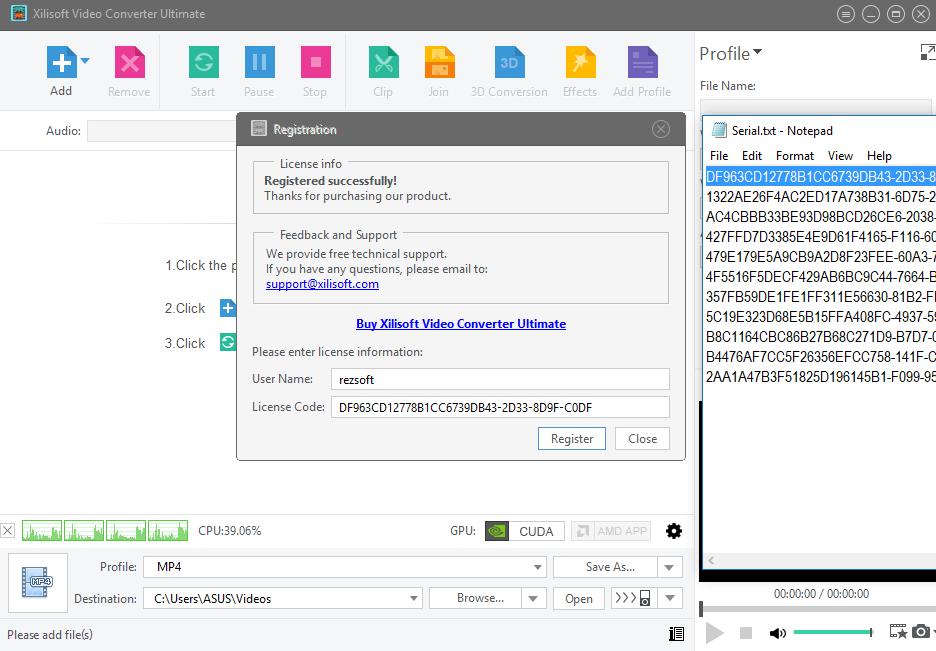The height and width of the screenshot is (651, 936).
Task: Click the Remove toolbar icon
Action: point(130,62)
